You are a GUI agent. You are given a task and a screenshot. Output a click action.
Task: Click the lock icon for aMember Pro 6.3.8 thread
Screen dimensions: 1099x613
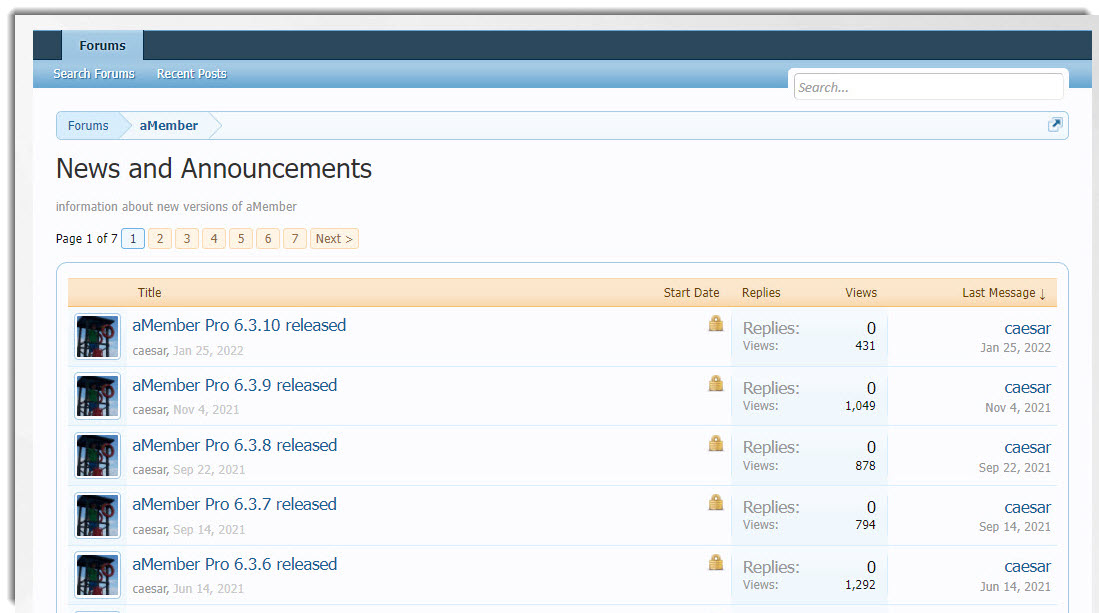(716, 443)
